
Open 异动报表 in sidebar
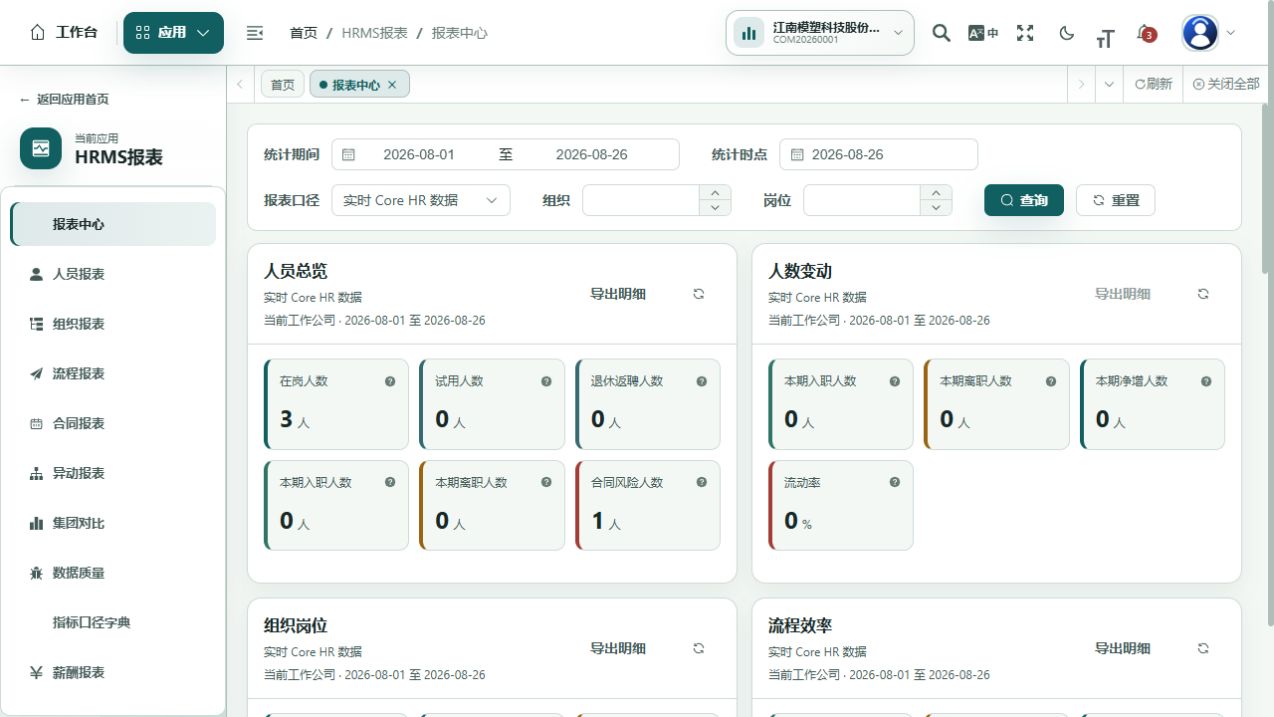(113, 473)
